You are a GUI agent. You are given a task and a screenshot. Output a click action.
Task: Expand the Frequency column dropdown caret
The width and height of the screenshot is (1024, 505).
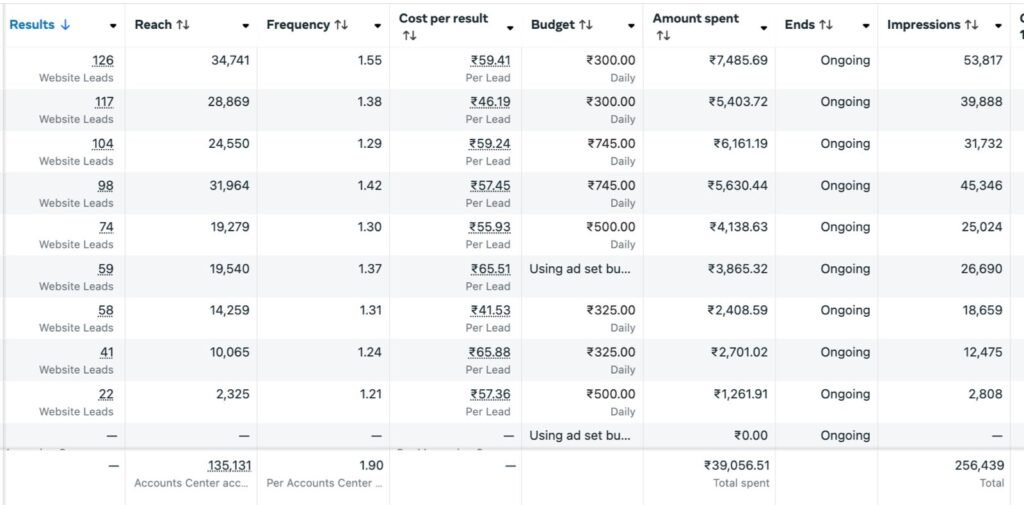377,26
